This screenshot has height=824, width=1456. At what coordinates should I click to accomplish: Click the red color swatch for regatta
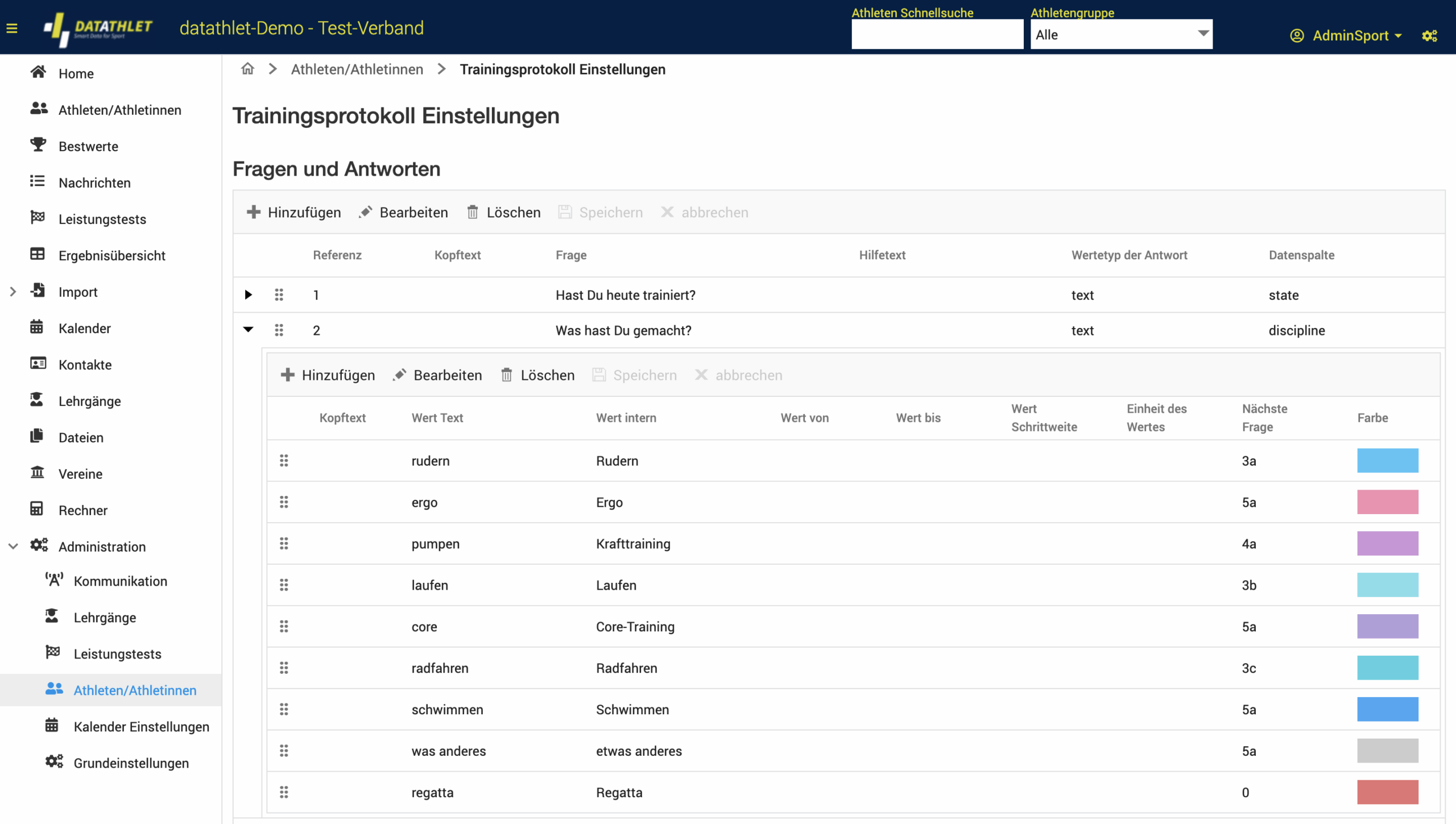point(1388,793)
